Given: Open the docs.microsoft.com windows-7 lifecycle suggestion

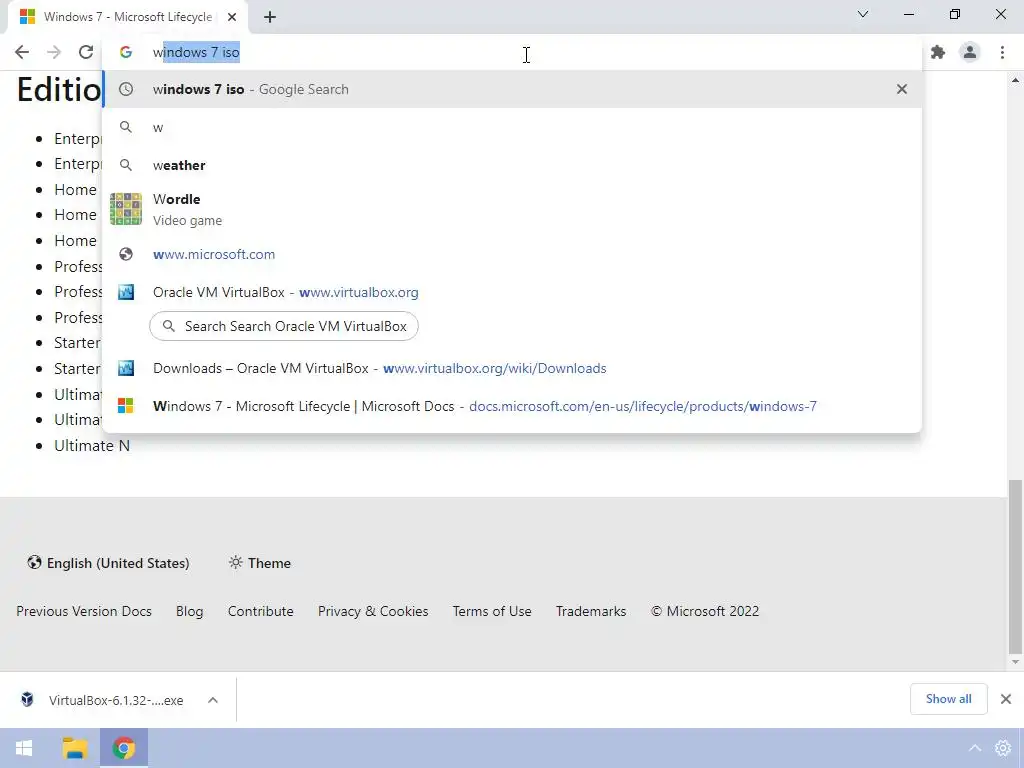Looking at the screenshot, I should [x=512, y=406].
